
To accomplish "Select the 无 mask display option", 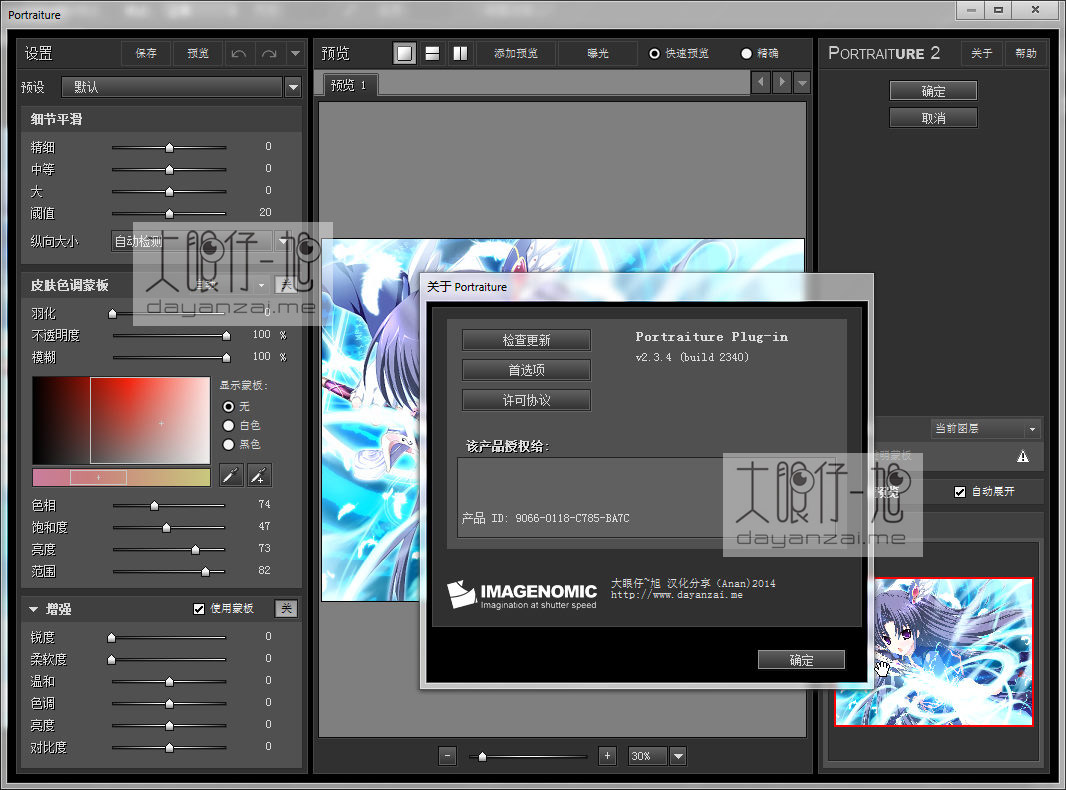I will 228,407.
